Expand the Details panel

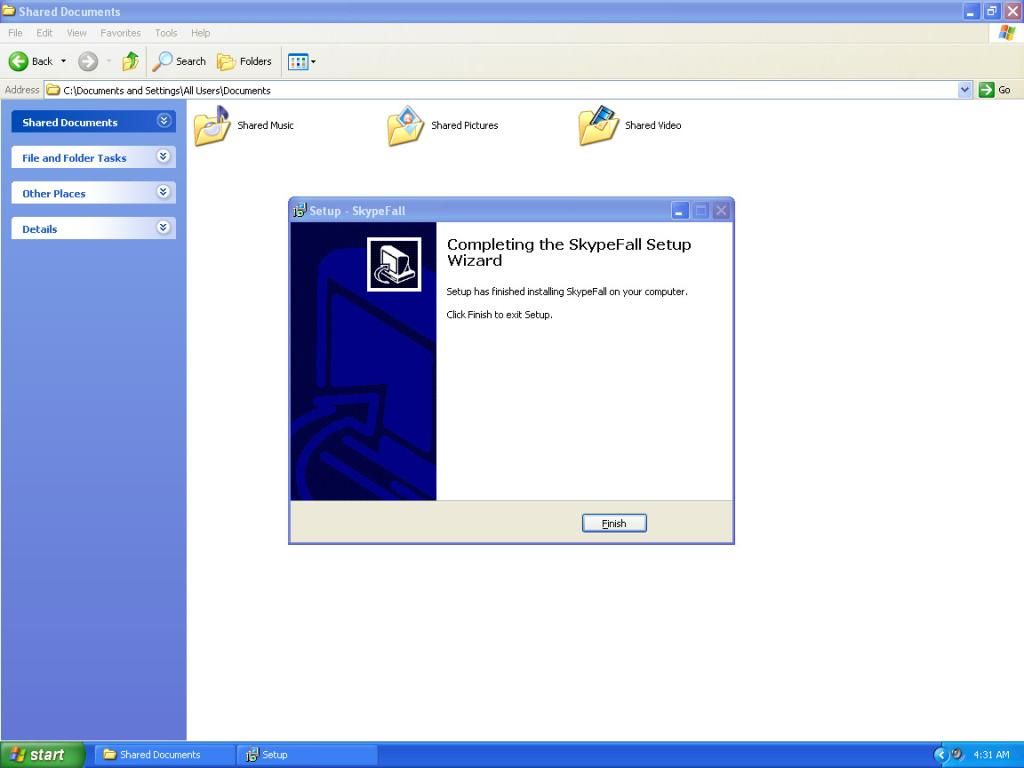click(164, 227)
